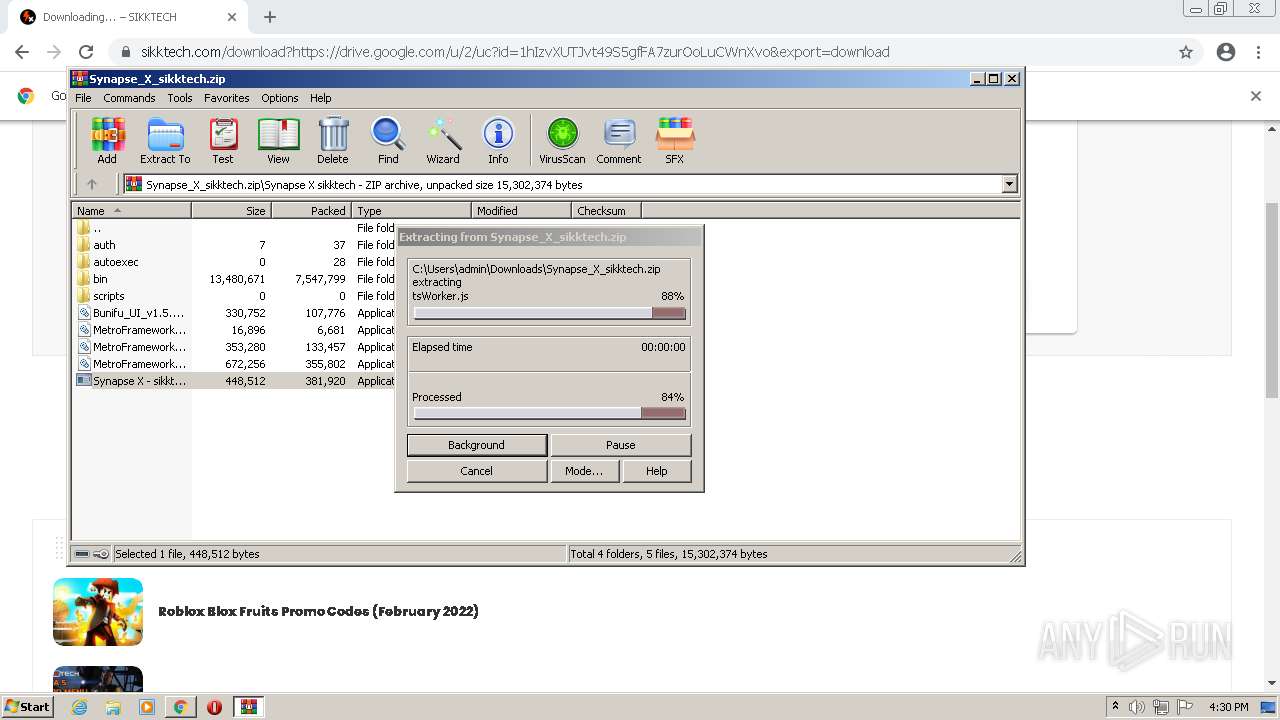Open Chrome three-dot menu

pyautogui.click(x=1258, y=52)
